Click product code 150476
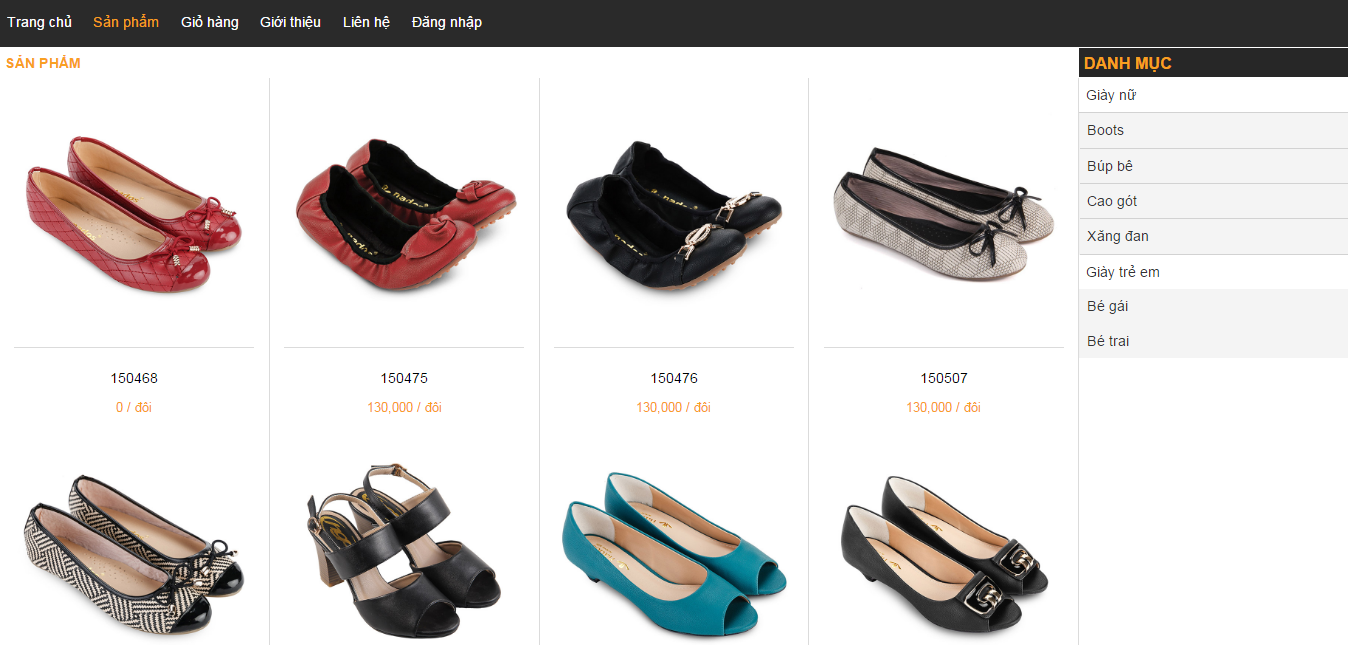The width and height of the screenshot is (1348, 645). 674,378
